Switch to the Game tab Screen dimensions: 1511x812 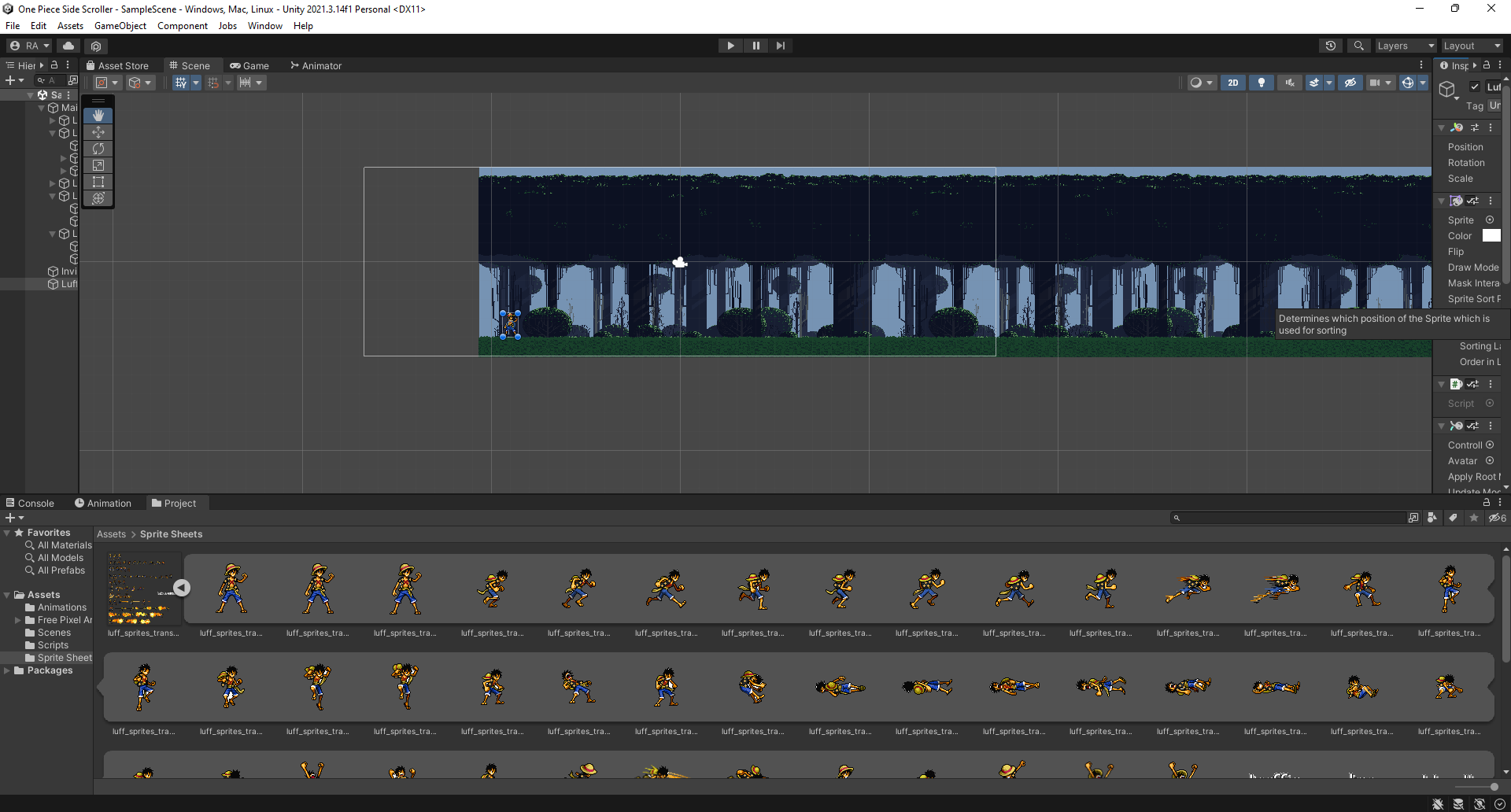click(249, 65)
